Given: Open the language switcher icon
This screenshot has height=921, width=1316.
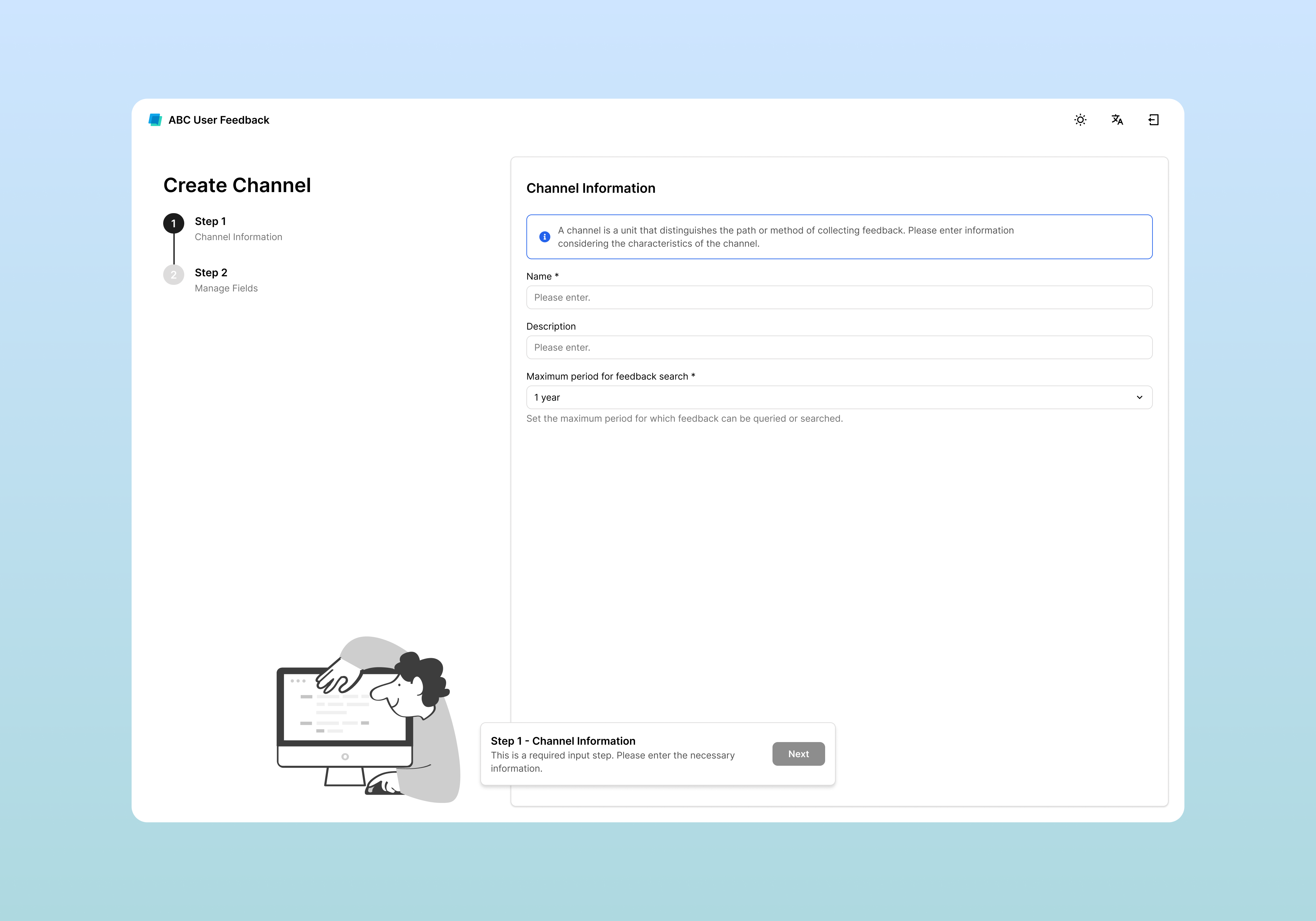Looking at the screenshot, I should (1117, 120).
